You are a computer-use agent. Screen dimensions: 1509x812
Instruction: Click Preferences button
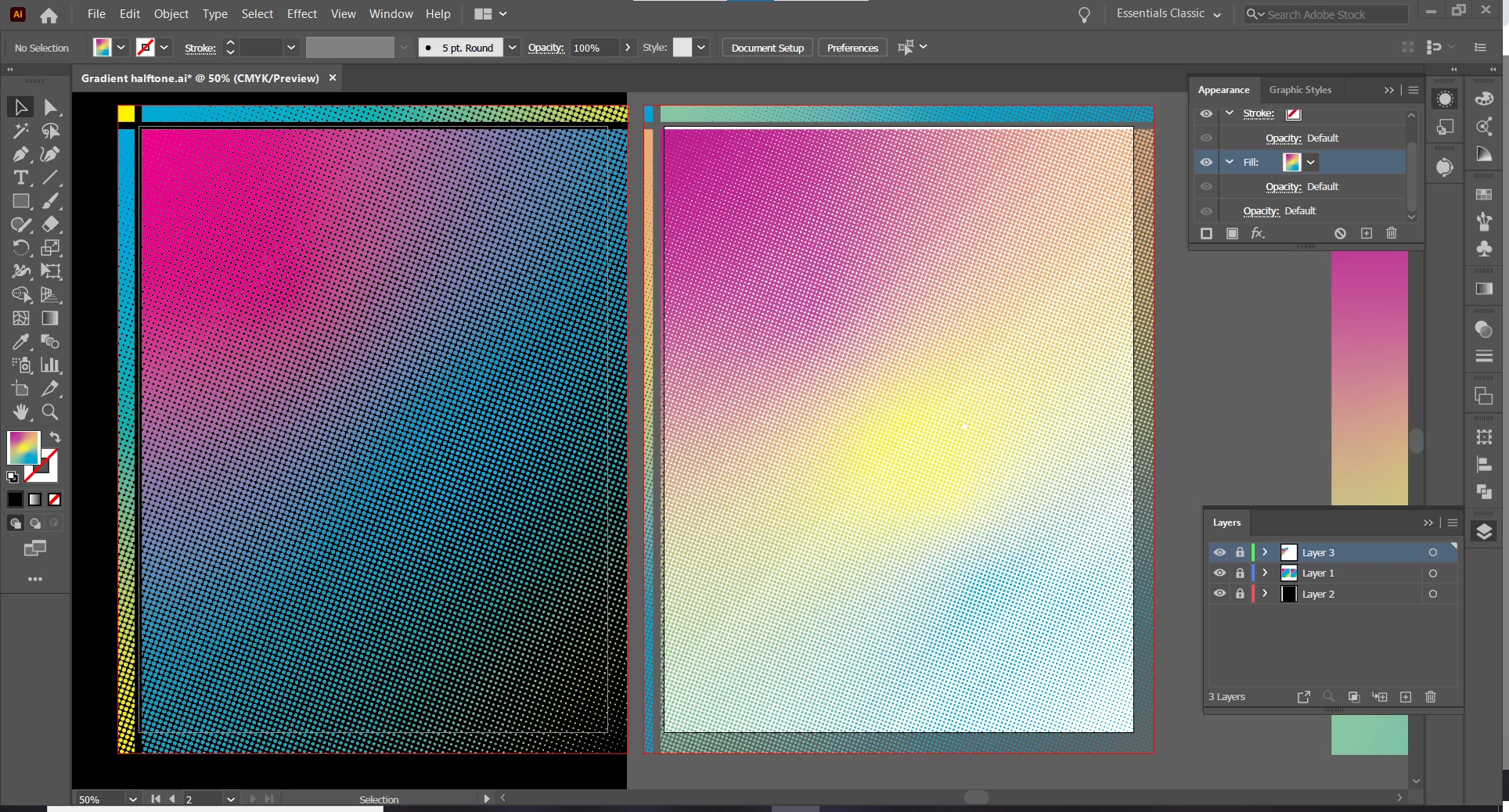852,48
